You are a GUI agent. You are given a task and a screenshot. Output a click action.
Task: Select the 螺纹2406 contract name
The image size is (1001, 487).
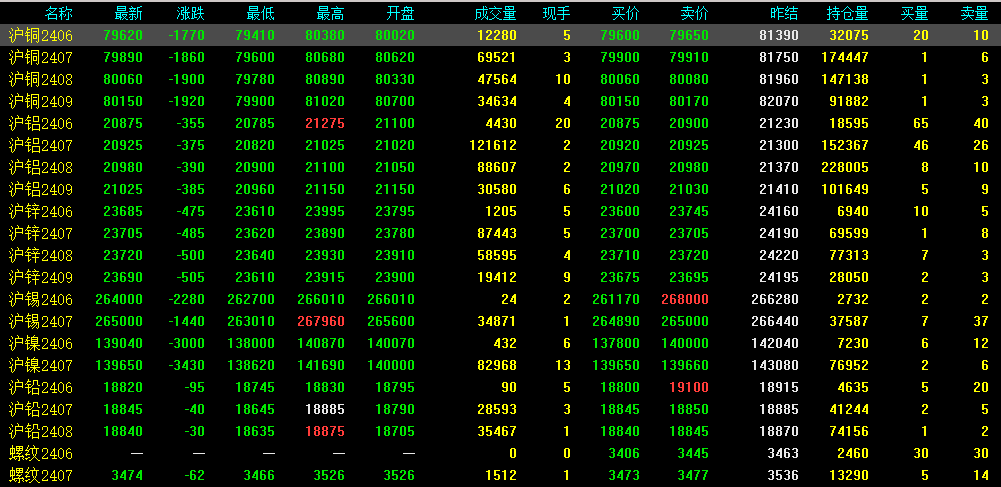tap(40, 453)
